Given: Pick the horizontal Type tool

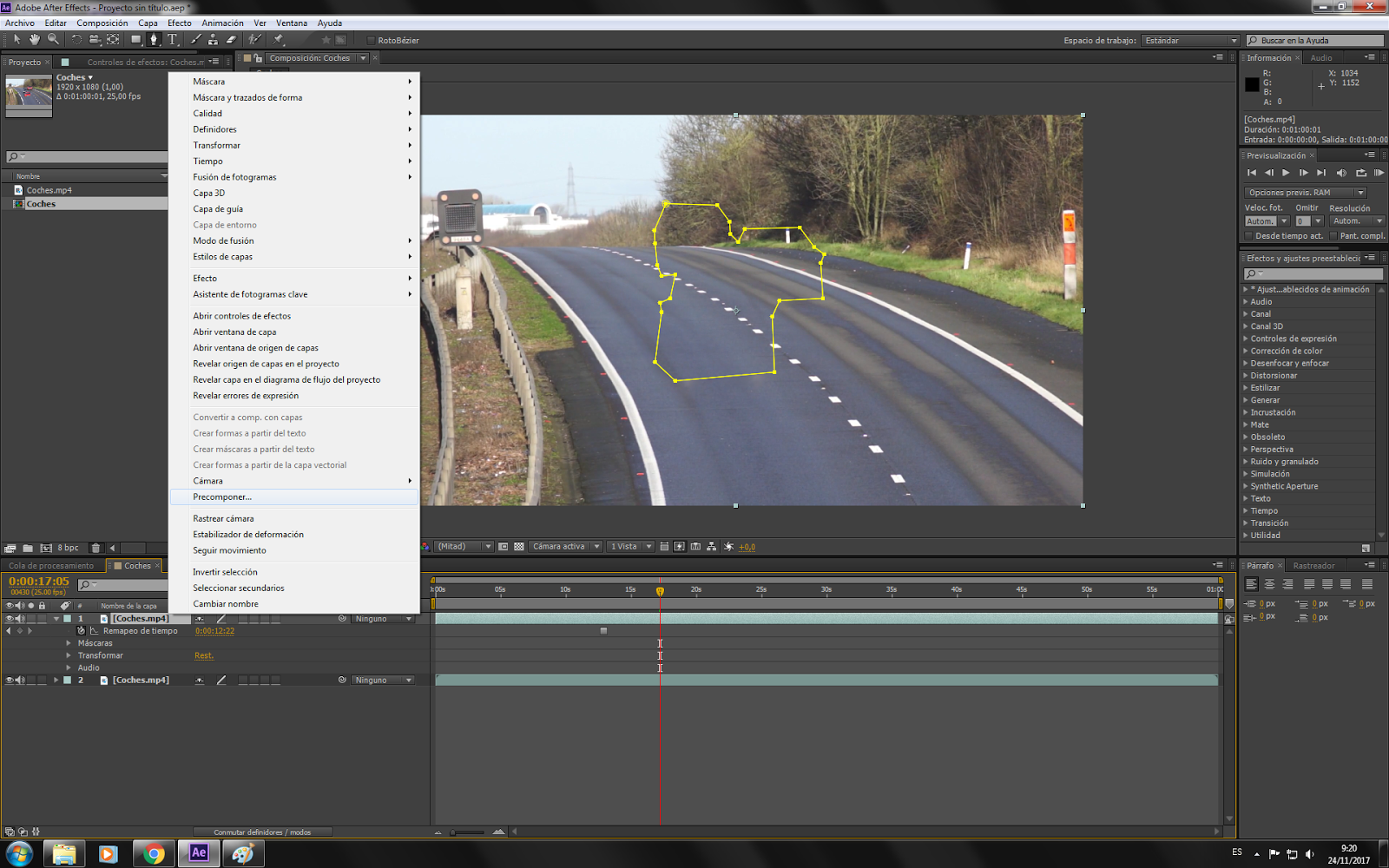Looking at the screenshot, I should pyautogui.click(x=173, y=40).
